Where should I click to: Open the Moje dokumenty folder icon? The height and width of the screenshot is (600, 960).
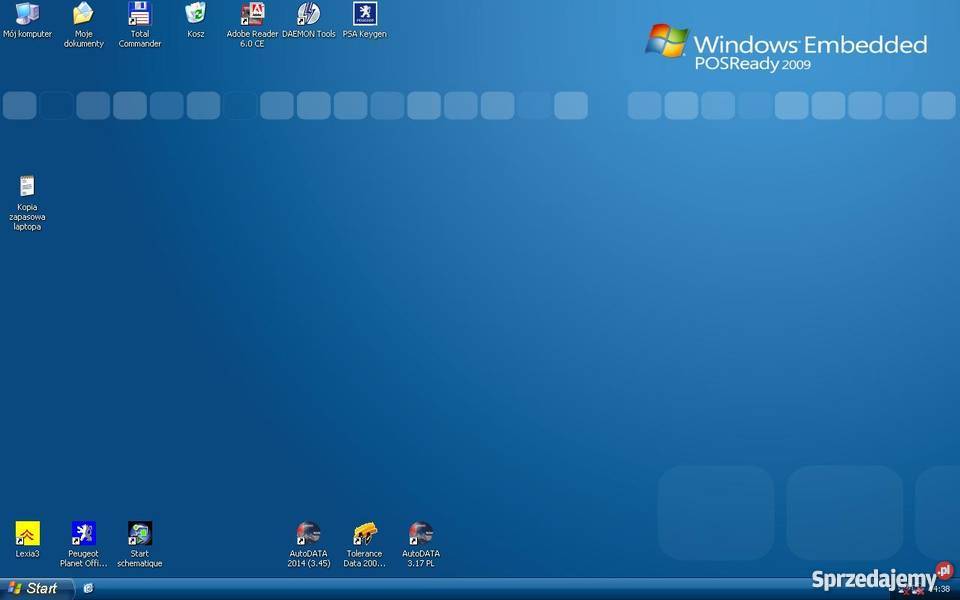pyautogui.click(x=83, y=14)
